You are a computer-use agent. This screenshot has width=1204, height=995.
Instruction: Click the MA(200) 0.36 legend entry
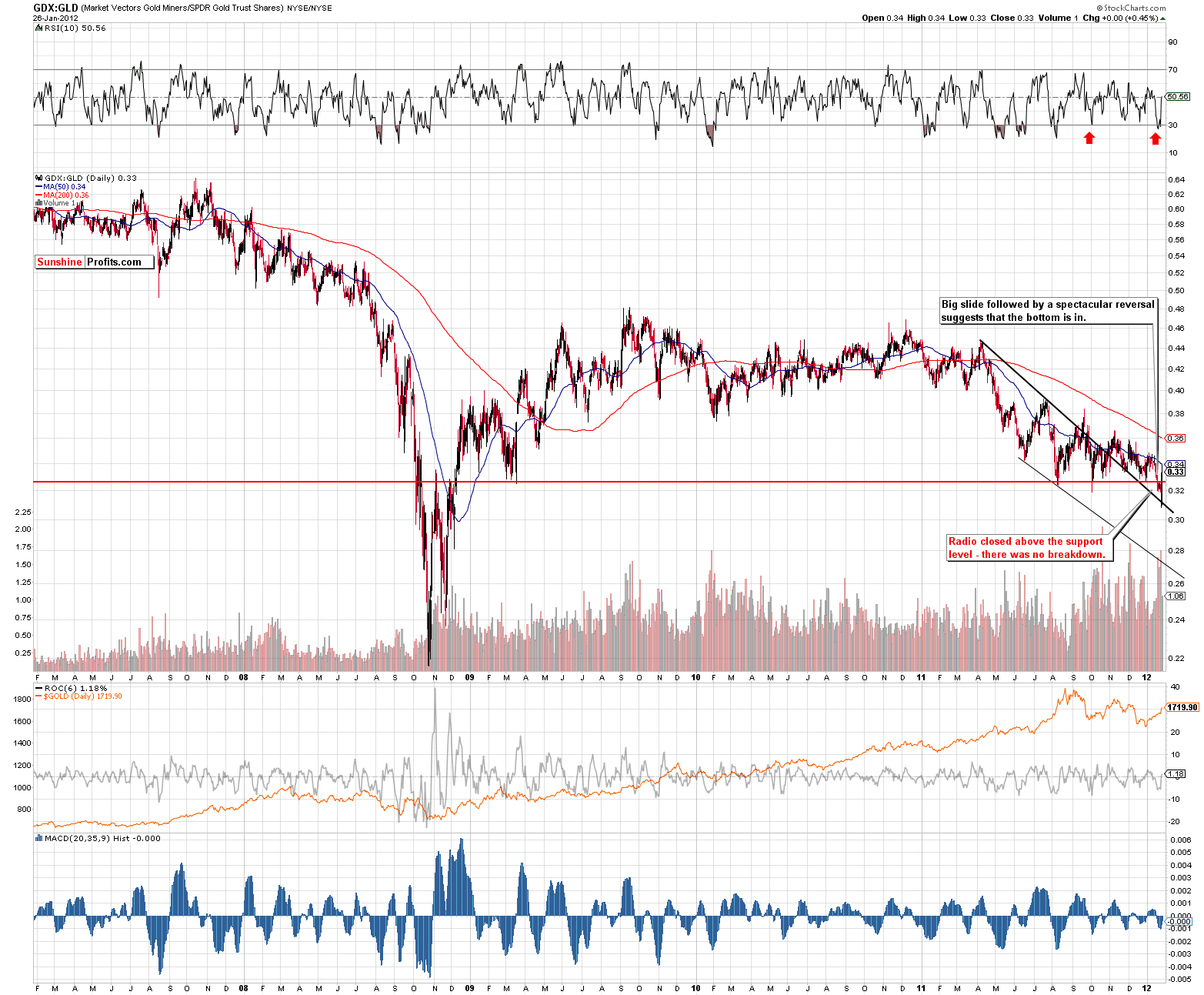coord(66,195)
